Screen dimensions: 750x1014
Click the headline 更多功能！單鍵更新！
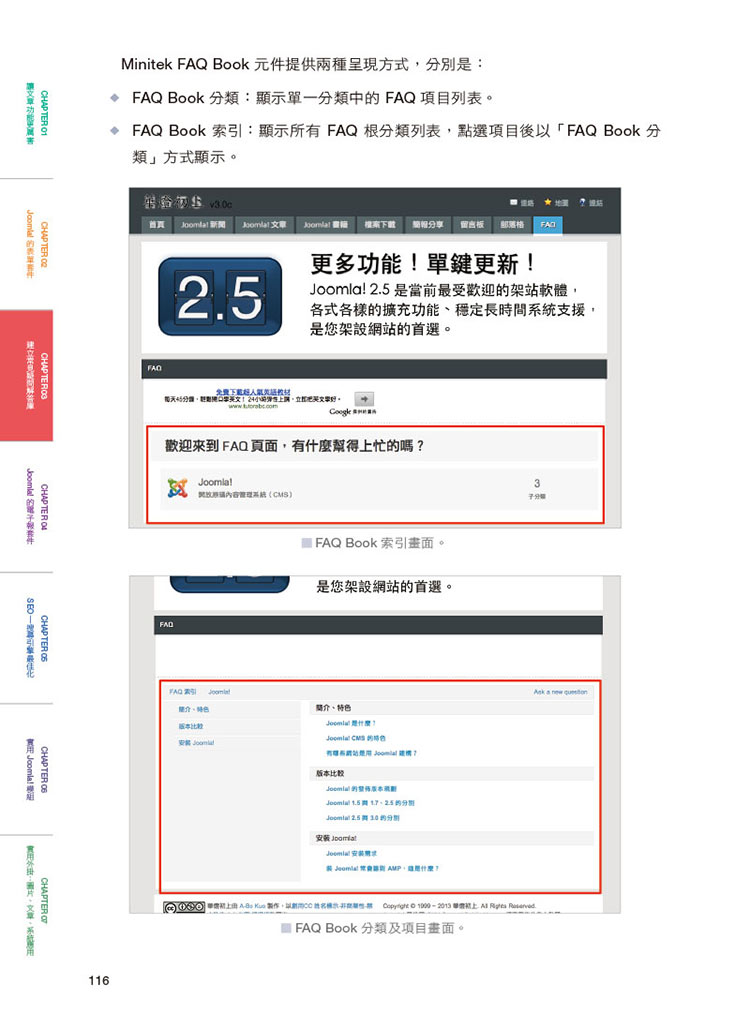pos(423,263)
